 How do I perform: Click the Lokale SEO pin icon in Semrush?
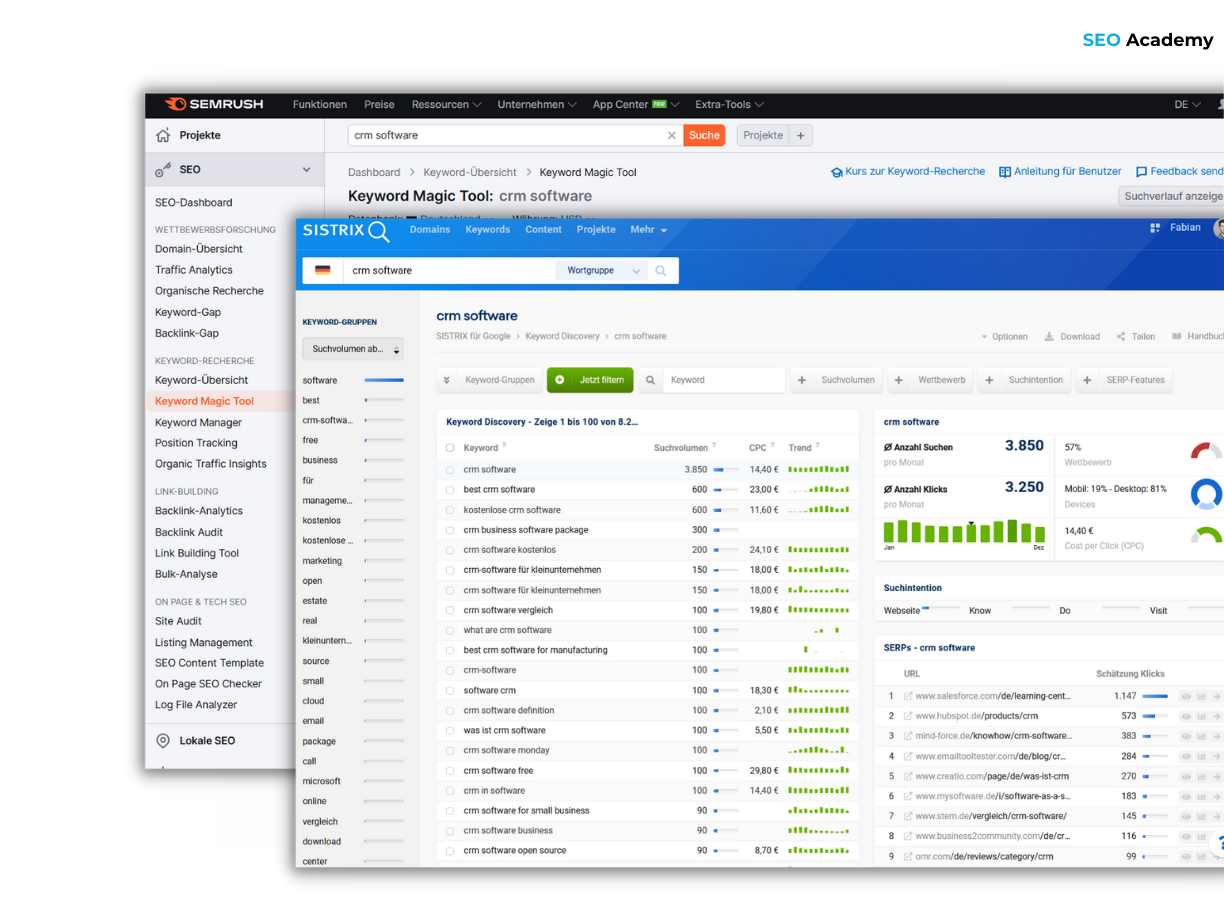point(163,741)
